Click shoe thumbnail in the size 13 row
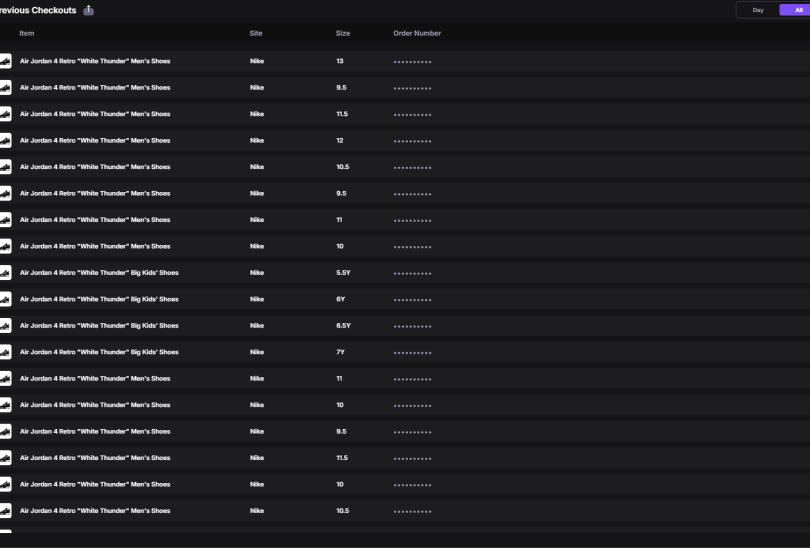 5,61
